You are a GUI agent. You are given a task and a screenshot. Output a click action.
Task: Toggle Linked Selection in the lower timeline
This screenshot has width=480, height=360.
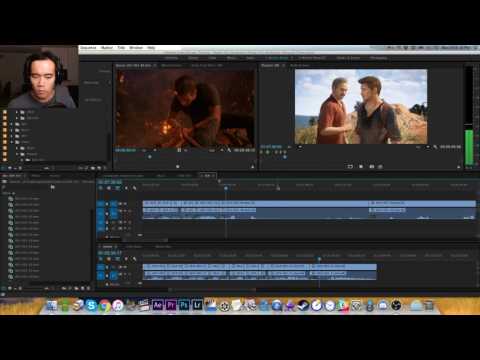(x=117, y=259)
